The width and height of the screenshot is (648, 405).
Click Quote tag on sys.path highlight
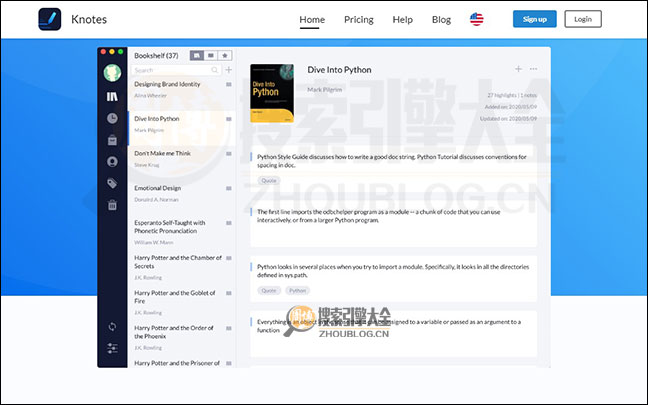point(269,291)
